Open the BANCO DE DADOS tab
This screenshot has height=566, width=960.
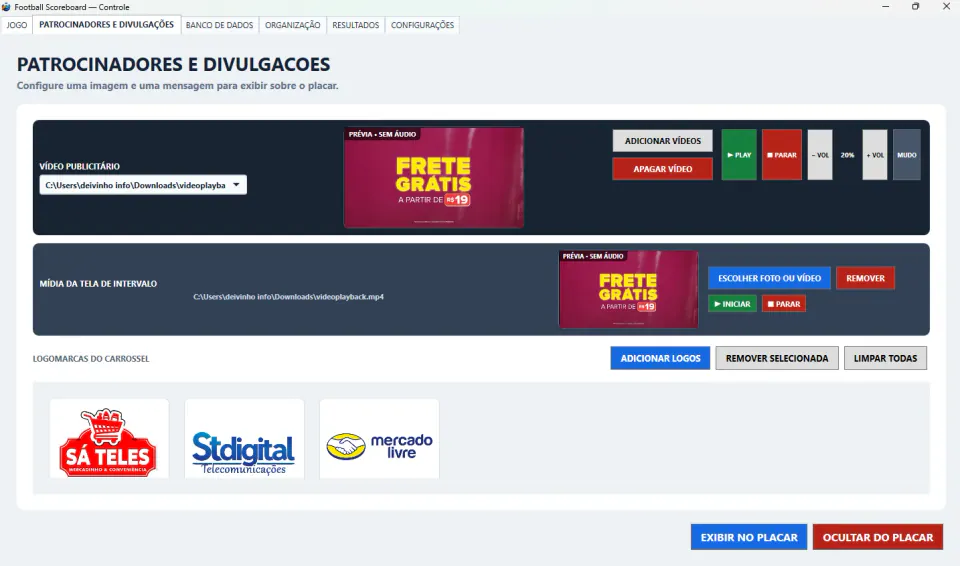(219, 25)
